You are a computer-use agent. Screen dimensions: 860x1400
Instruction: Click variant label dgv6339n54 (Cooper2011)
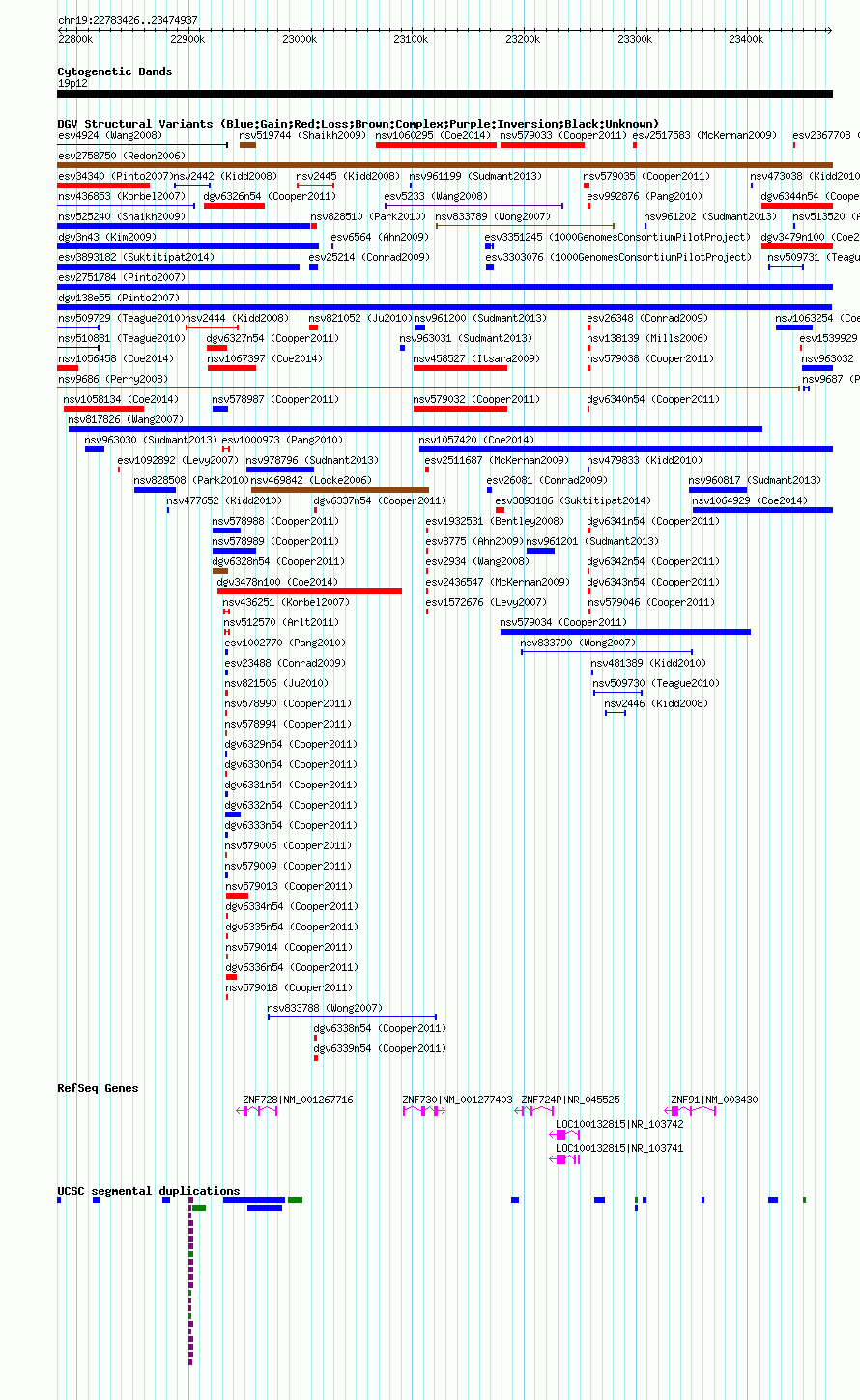point(380,1048)
